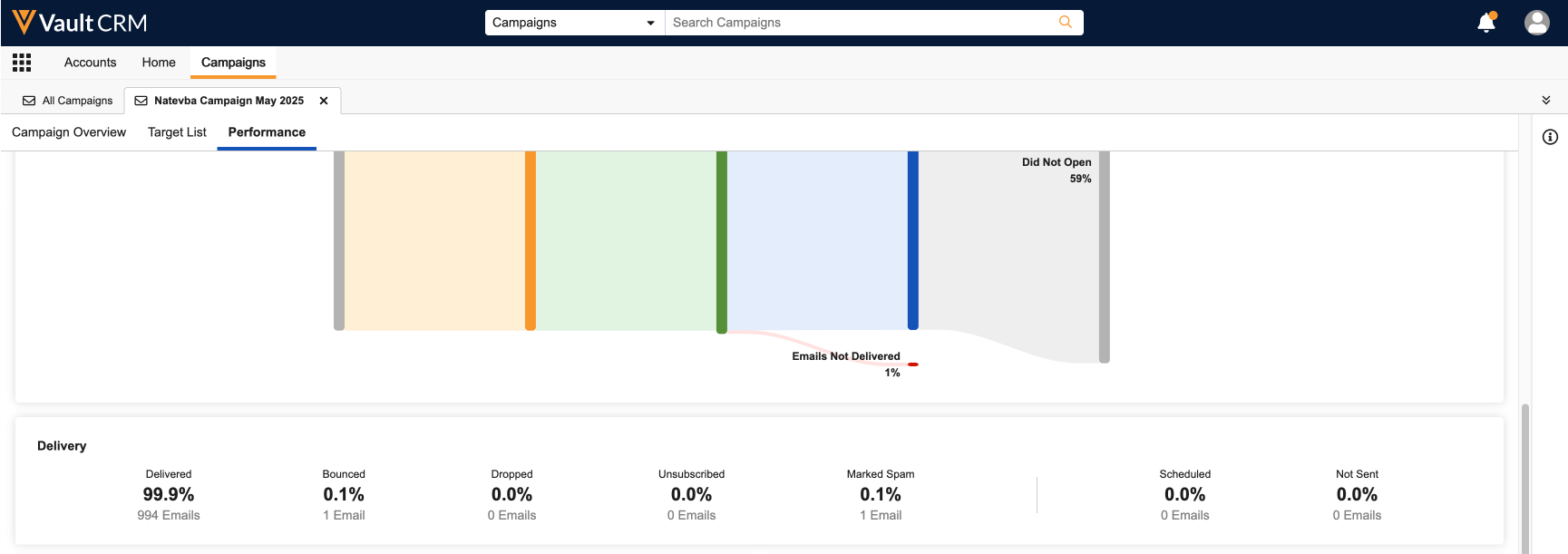Image resolution: width=1568 pixels, height=554 pixels.
Task: Close the Natevba Campaign May 2025 tab
Action: point(324,101)
